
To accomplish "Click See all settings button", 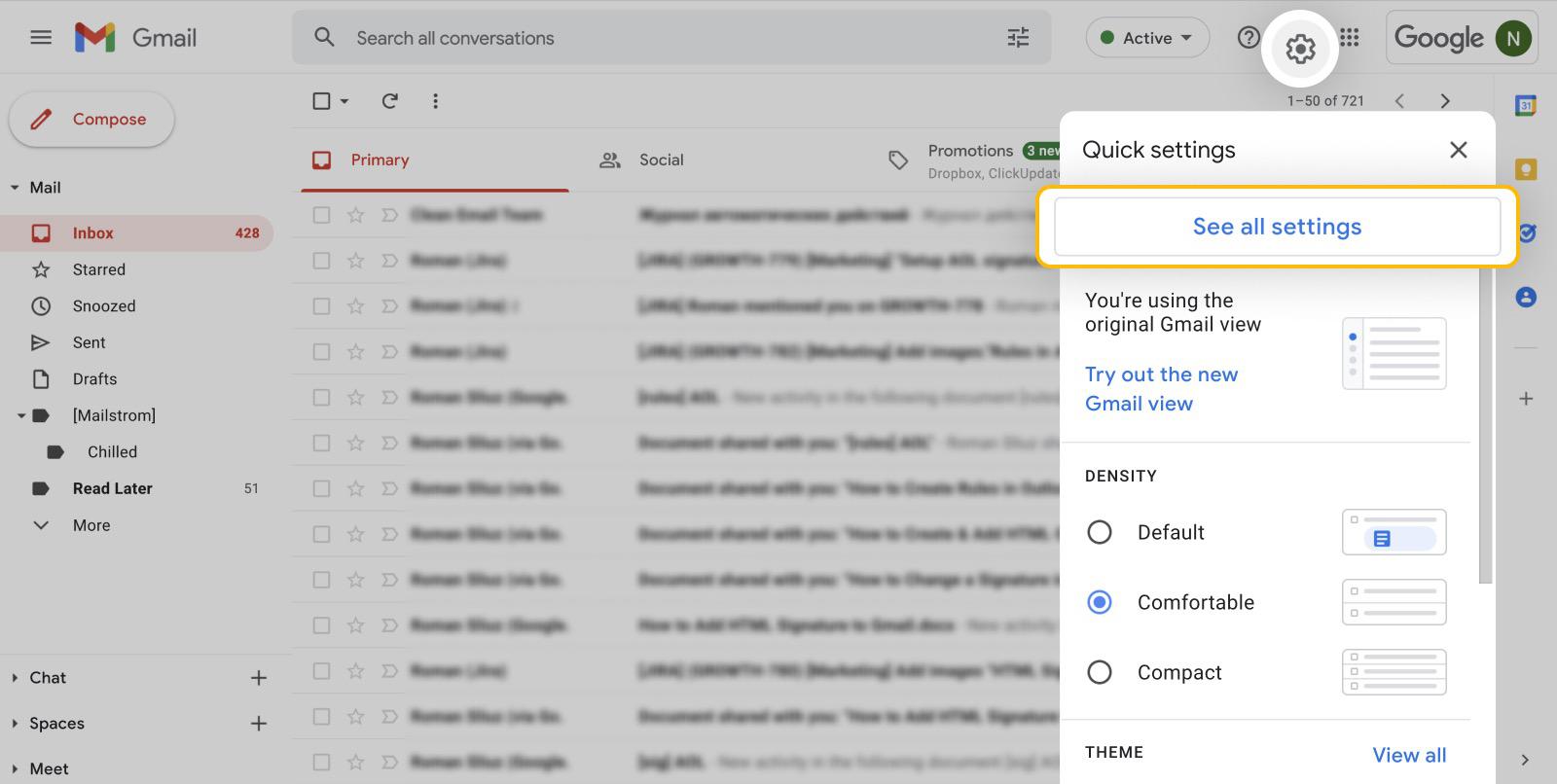I will click(x=1277, y=227).
